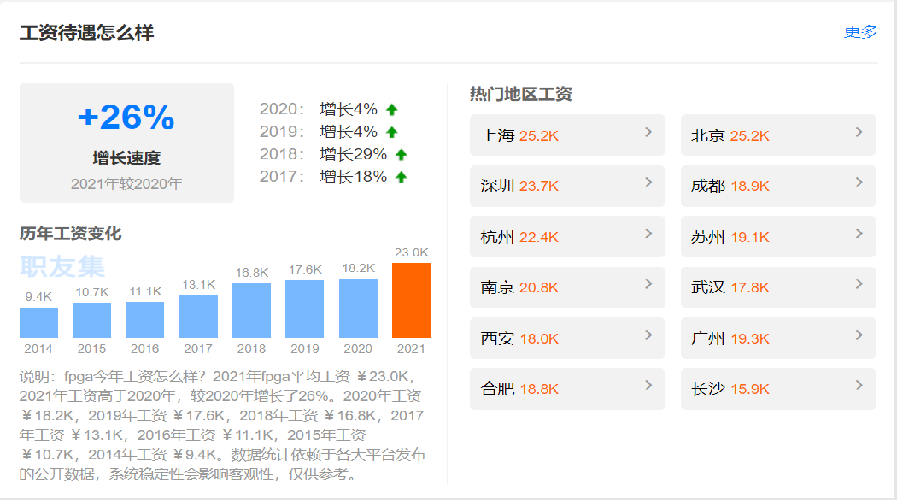Open 成都 18.9K salary card
Screen dimensions: 898x501
pos(778,186)
